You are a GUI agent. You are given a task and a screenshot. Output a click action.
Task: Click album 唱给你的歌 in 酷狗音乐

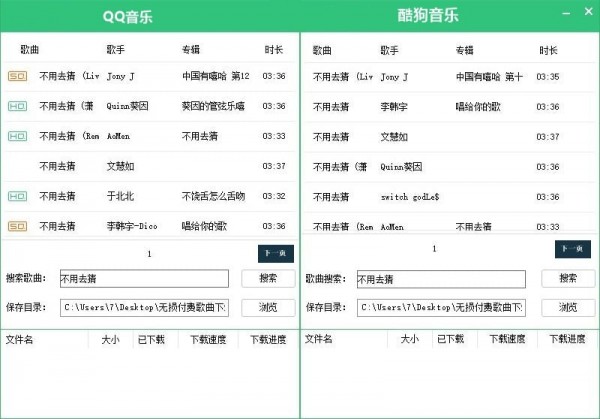pyautogui.click(x=478, y=107)
